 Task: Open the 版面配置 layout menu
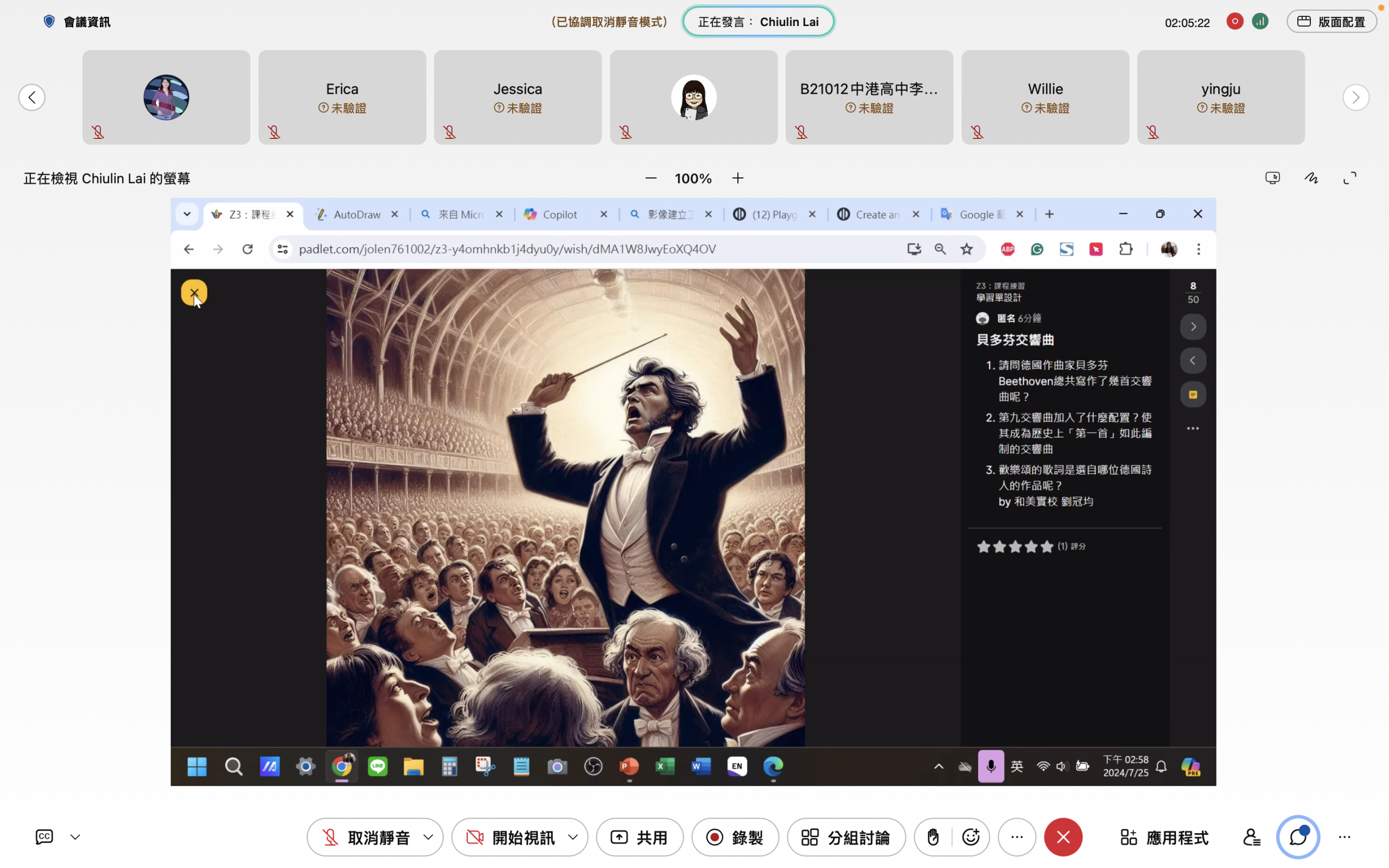[x=1331, y=22]
